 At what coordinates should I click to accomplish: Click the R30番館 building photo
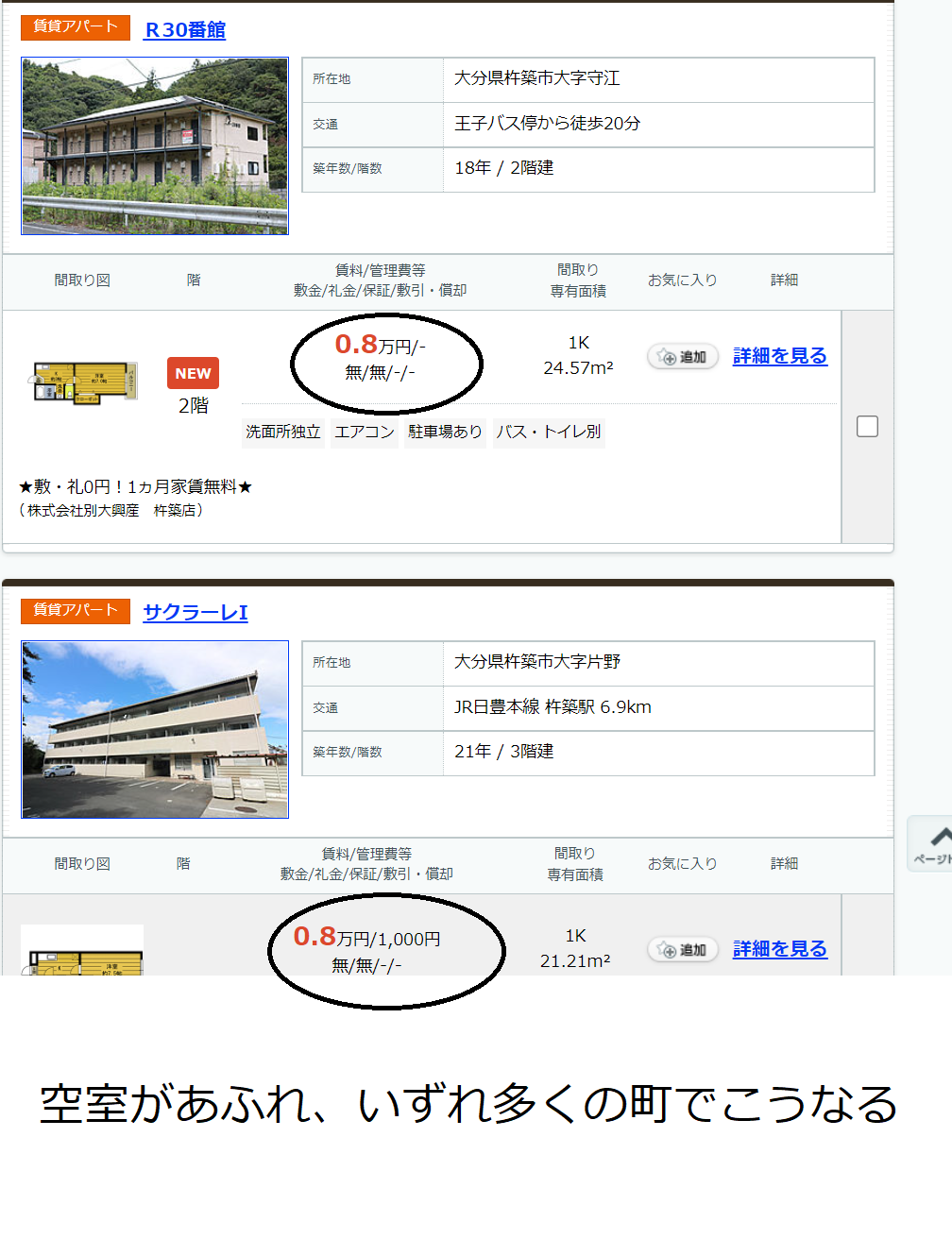155,145
